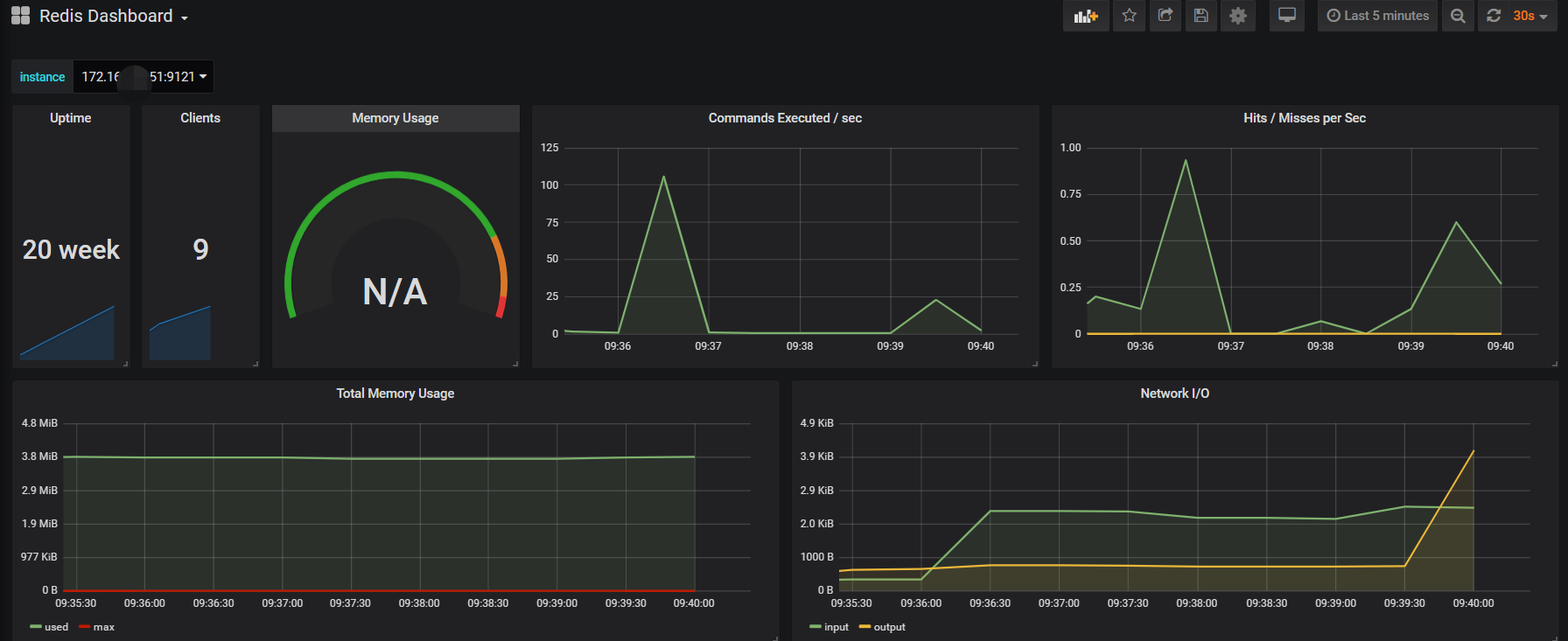Refresh the dashboard now

tap(1494, 16)
